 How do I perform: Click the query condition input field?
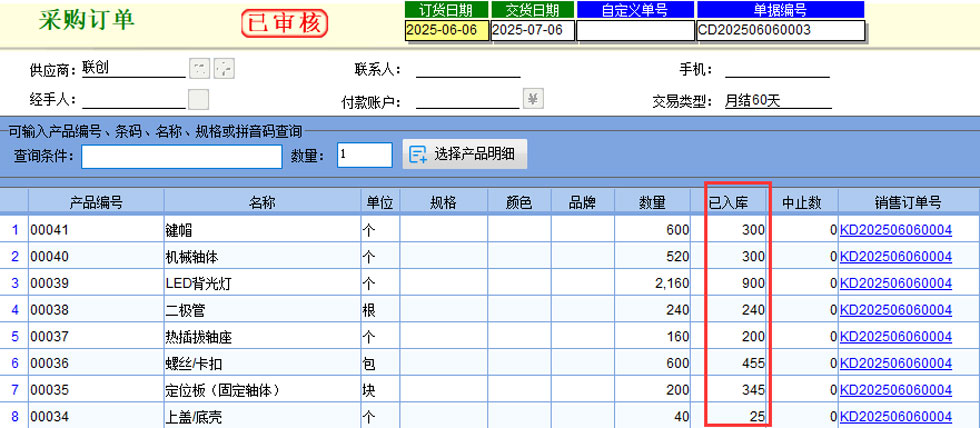(x=182, y=156)
